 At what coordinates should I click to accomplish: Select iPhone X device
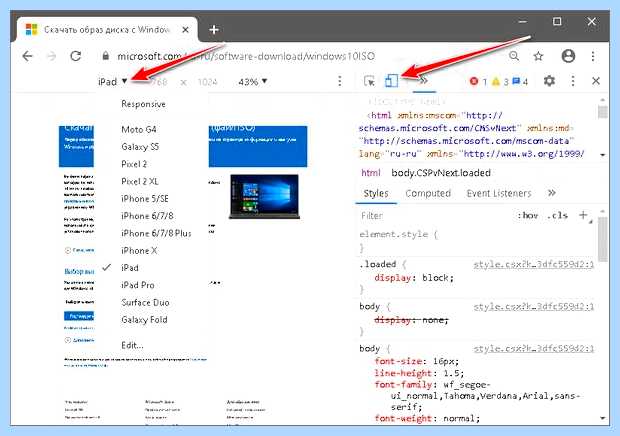pyautogui.click(x=139, y=251)
